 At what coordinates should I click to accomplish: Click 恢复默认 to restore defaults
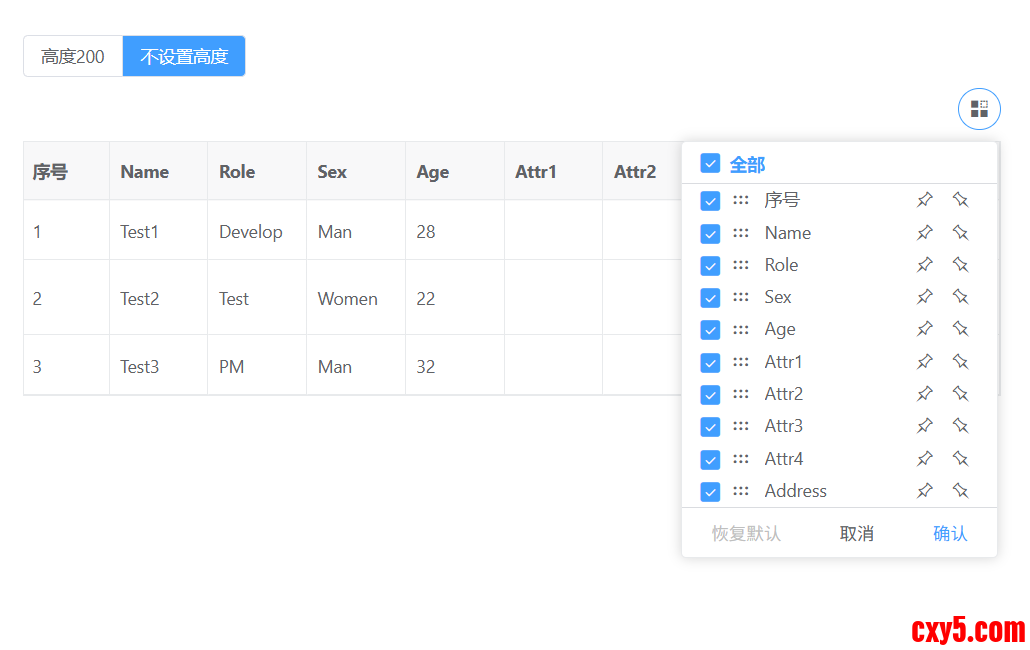[x=746, y=534]
